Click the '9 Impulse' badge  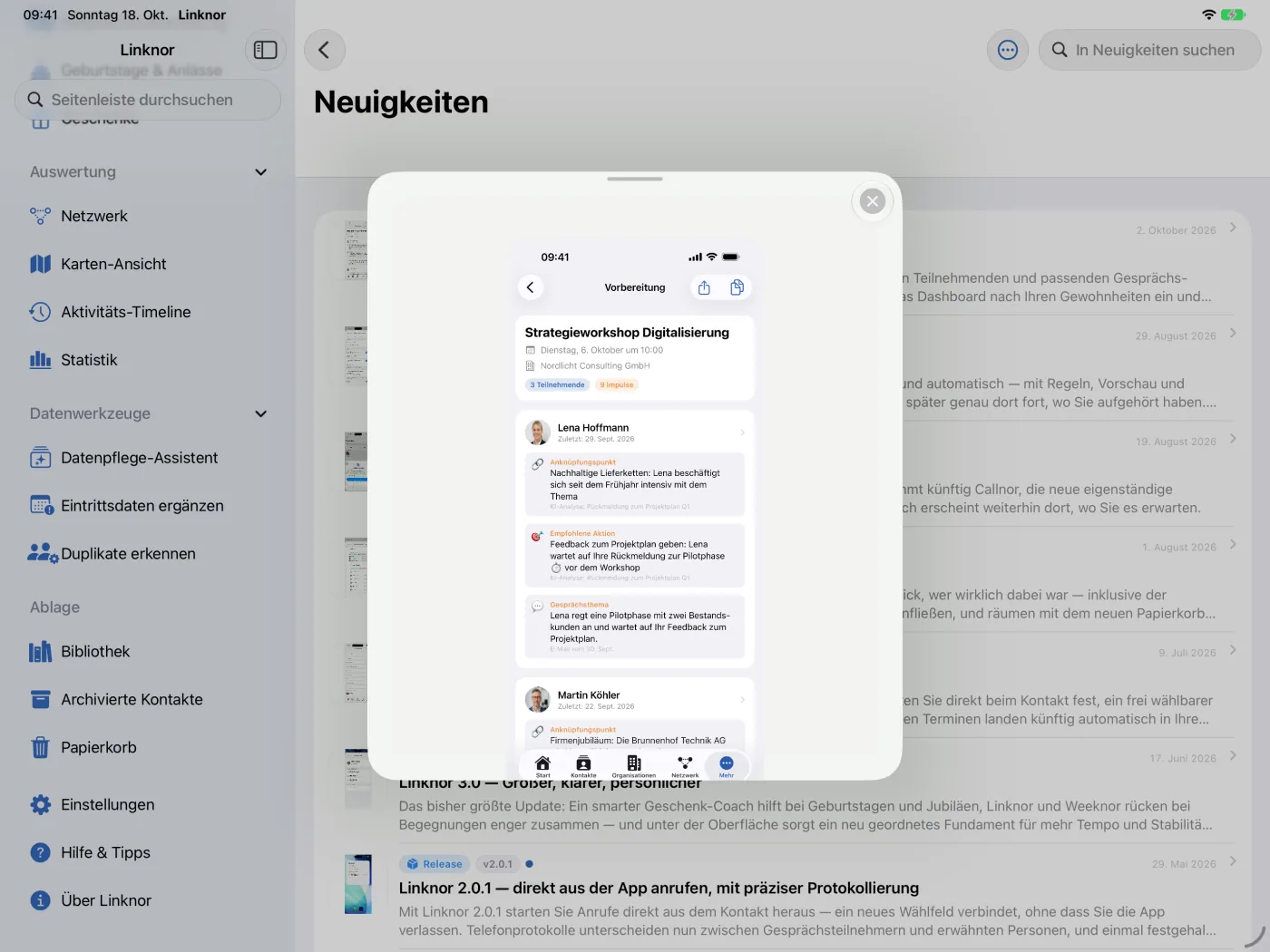tap(617, 385)
